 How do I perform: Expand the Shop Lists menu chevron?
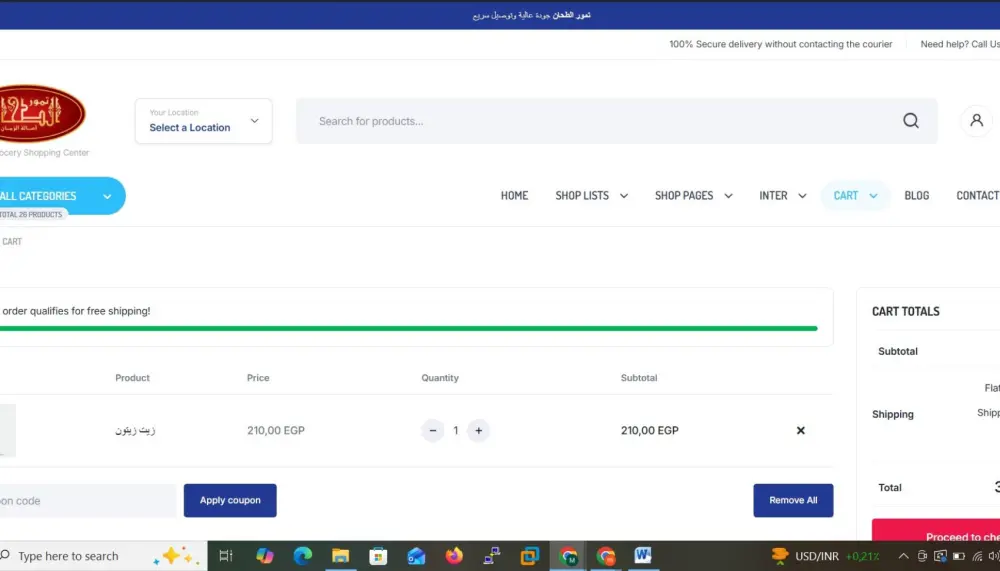(x=624, y=196)
